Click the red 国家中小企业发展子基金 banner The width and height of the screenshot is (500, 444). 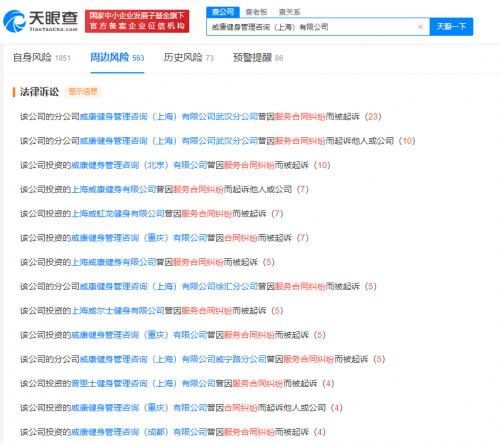click(x=137, y=21)
